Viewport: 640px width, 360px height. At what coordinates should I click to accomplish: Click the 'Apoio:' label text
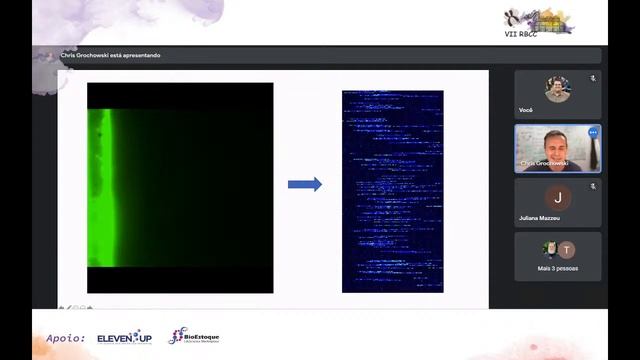(66, 338)
